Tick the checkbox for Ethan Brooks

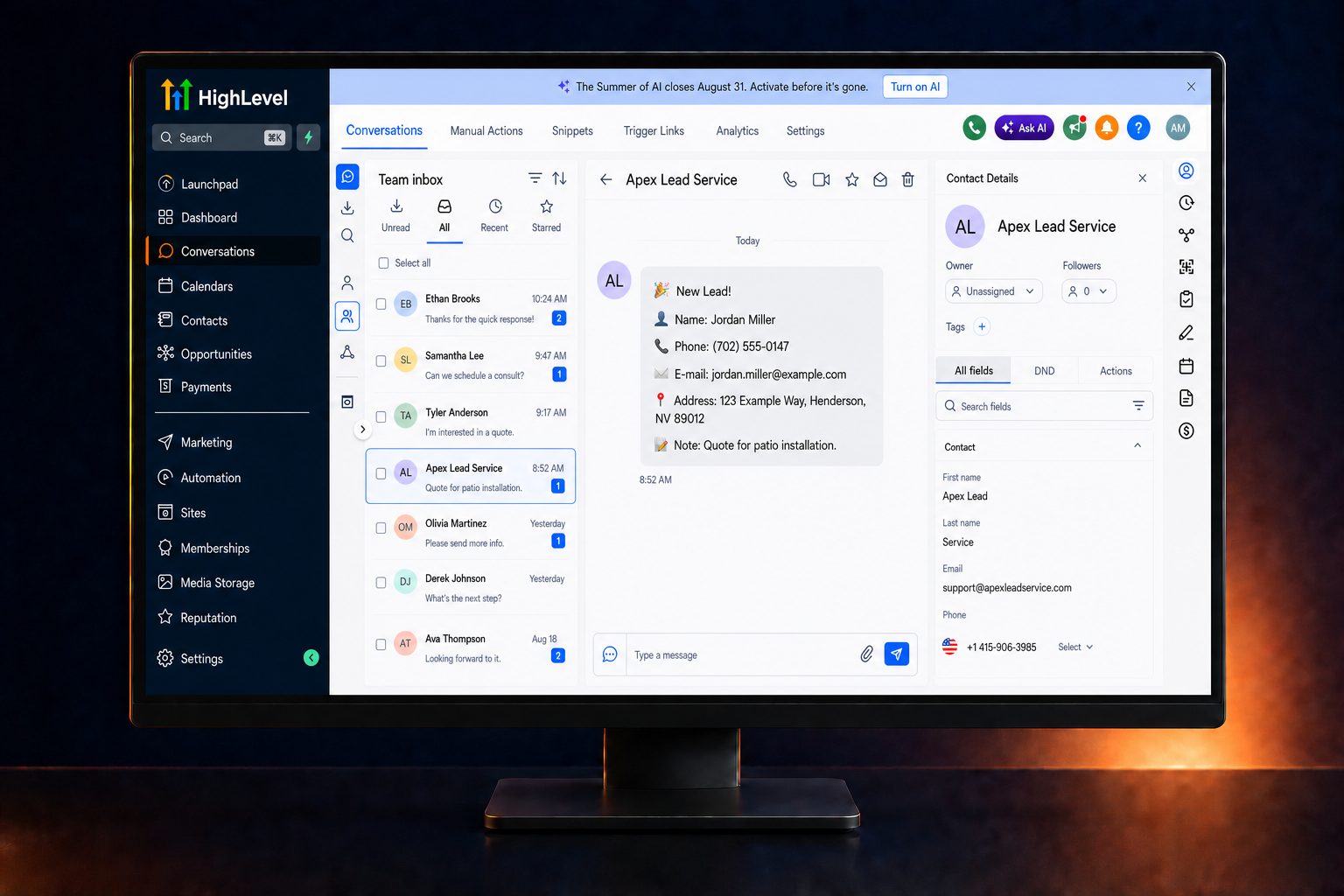pos(381,304)
